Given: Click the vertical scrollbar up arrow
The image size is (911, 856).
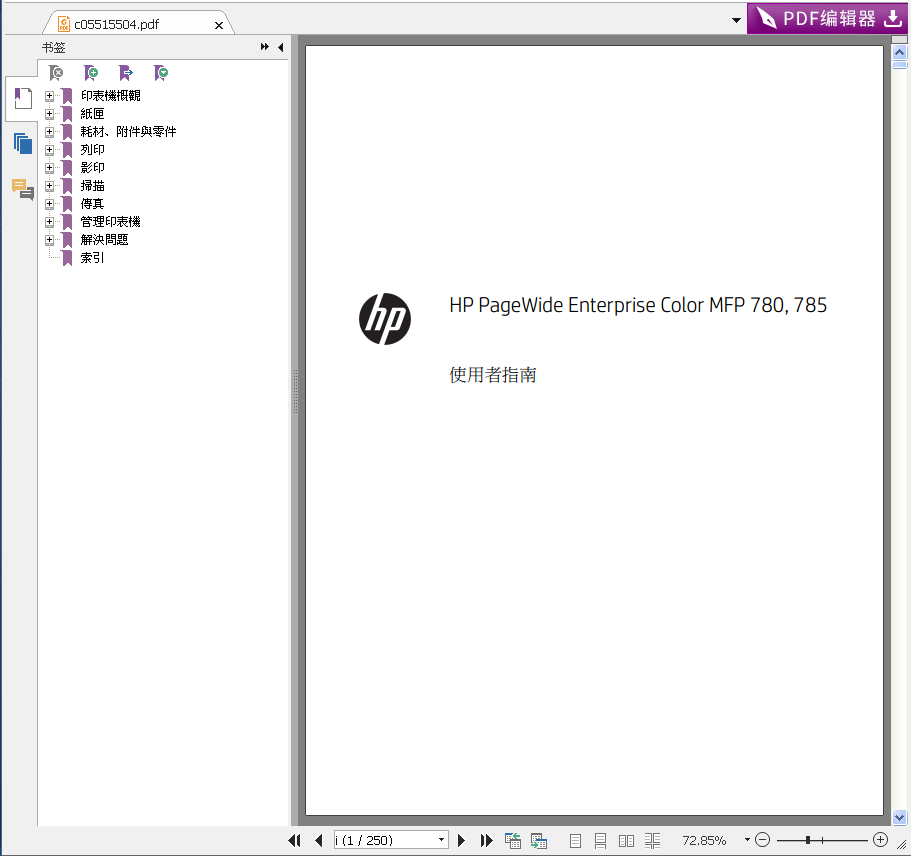Looking at the screenshot, I should (899, 53).
